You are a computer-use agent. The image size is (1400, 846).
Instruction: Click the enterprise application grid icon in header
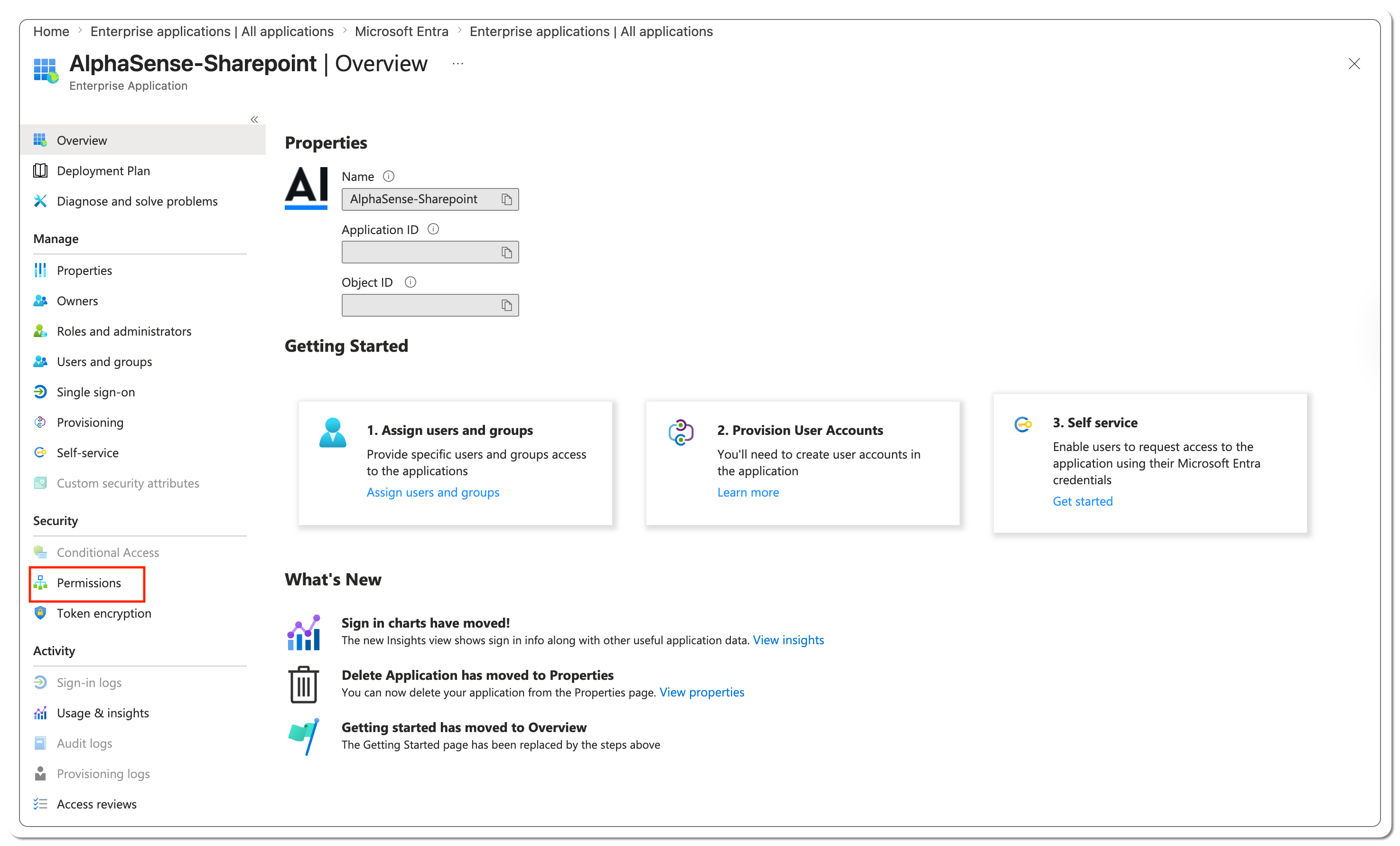click(x=46, y=70)
